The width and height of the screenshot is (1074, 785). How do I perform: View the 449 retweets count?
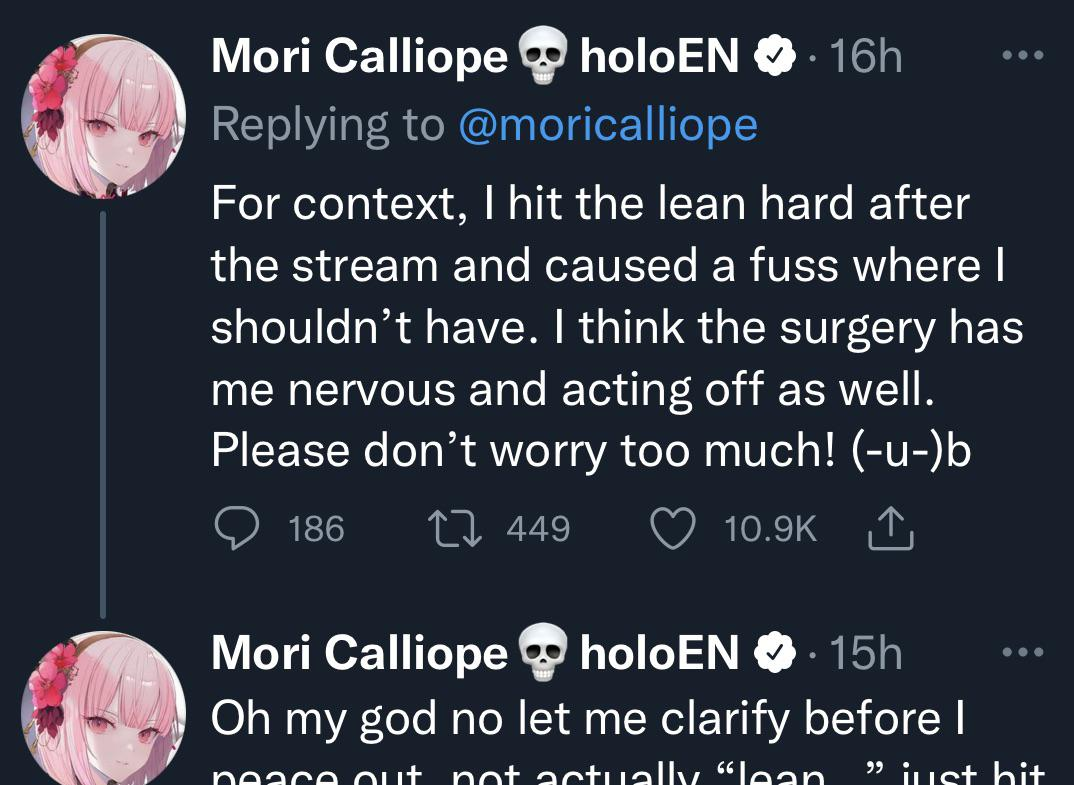point(538,529)
